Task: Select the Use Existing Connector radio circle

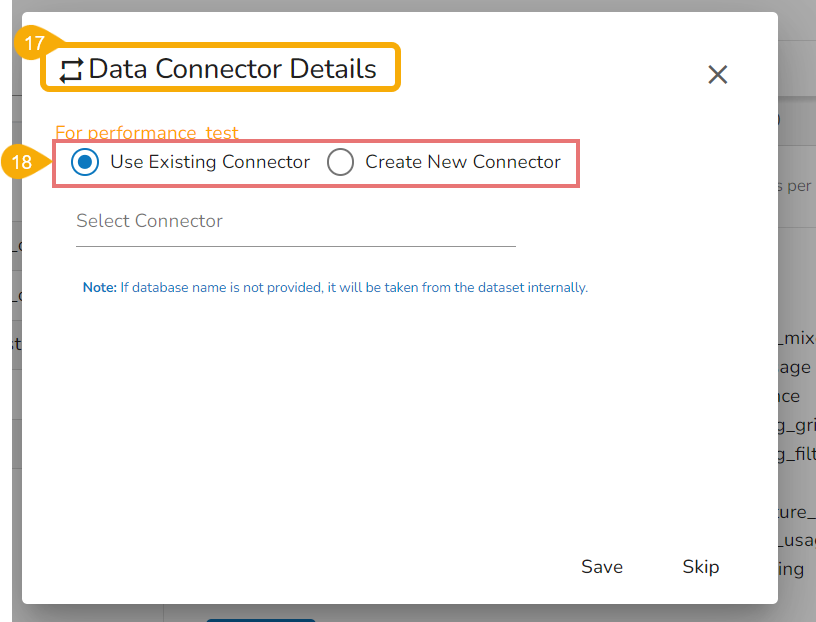Action: [x=86, y=162]
